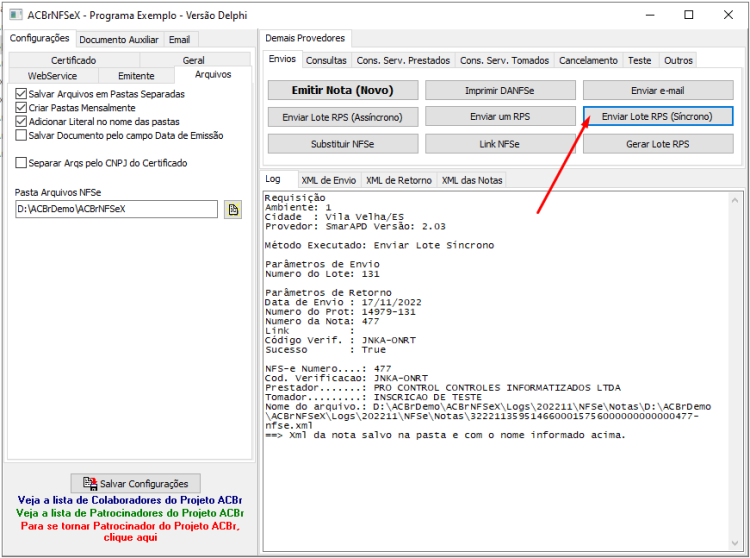Click the folder browse icon beside Pasta Arquivos NFSe
The image size is (750, 558).
[233, 209]
